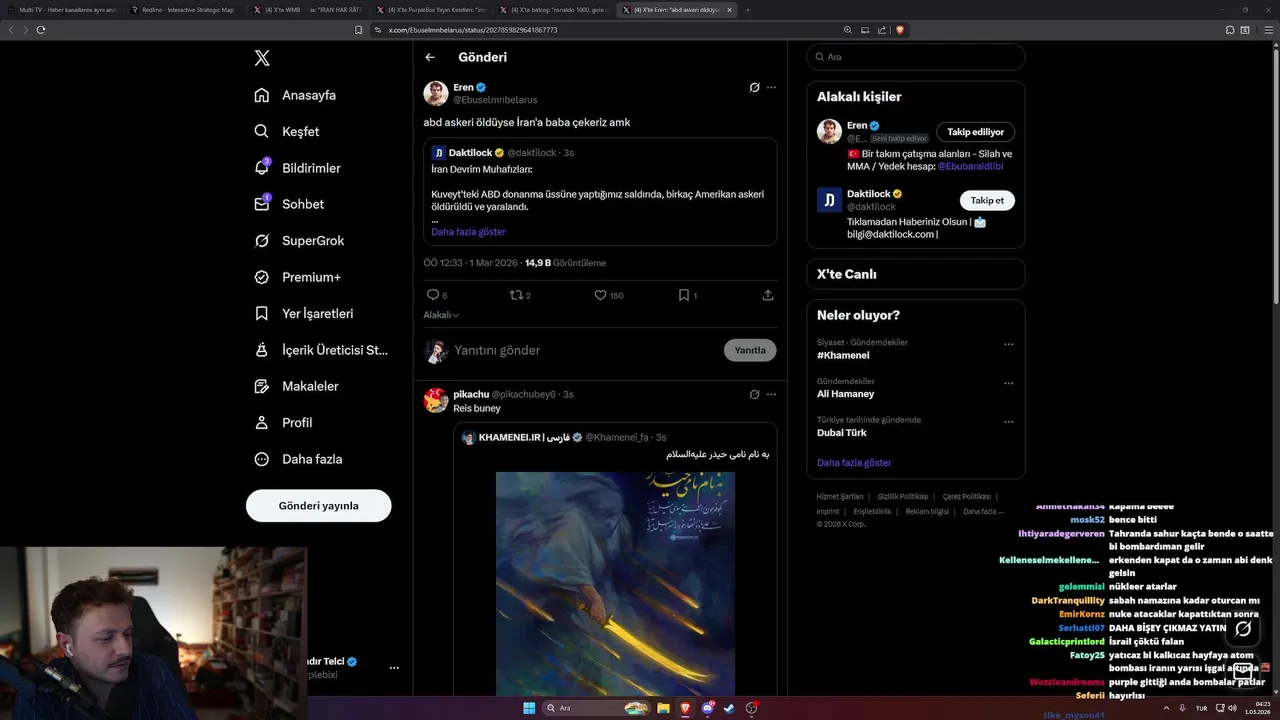Follow Daktilock with Takip et

pos(987,200)
